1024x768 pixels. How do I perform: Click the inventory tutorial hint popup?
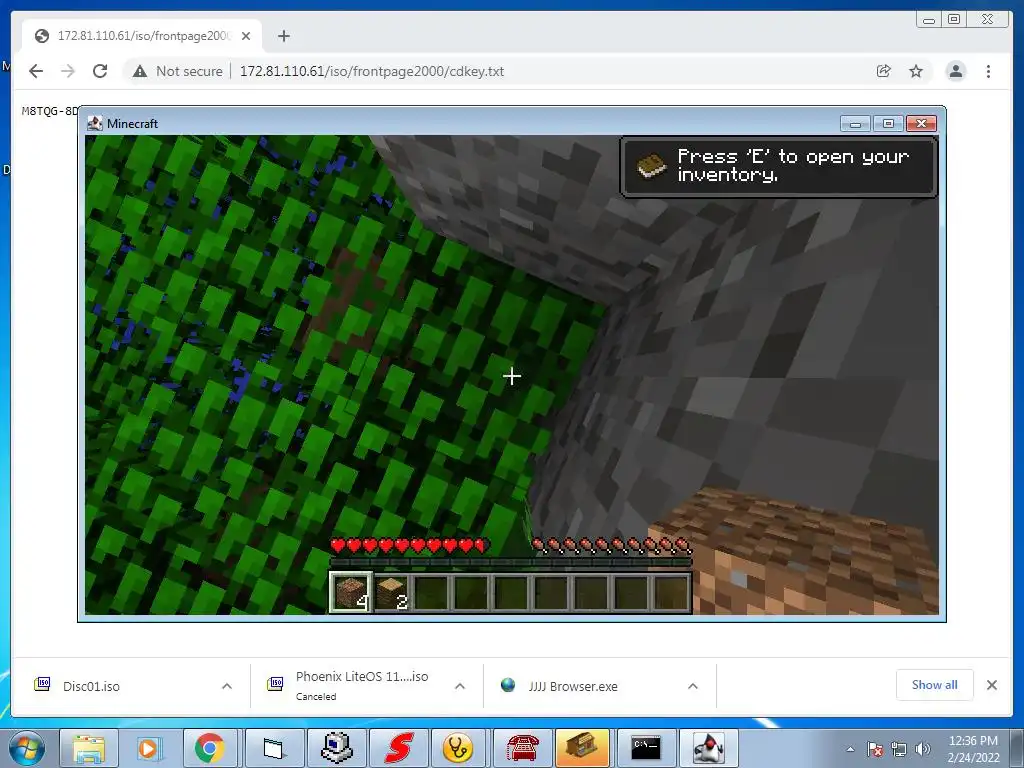(x=778, y=167)
